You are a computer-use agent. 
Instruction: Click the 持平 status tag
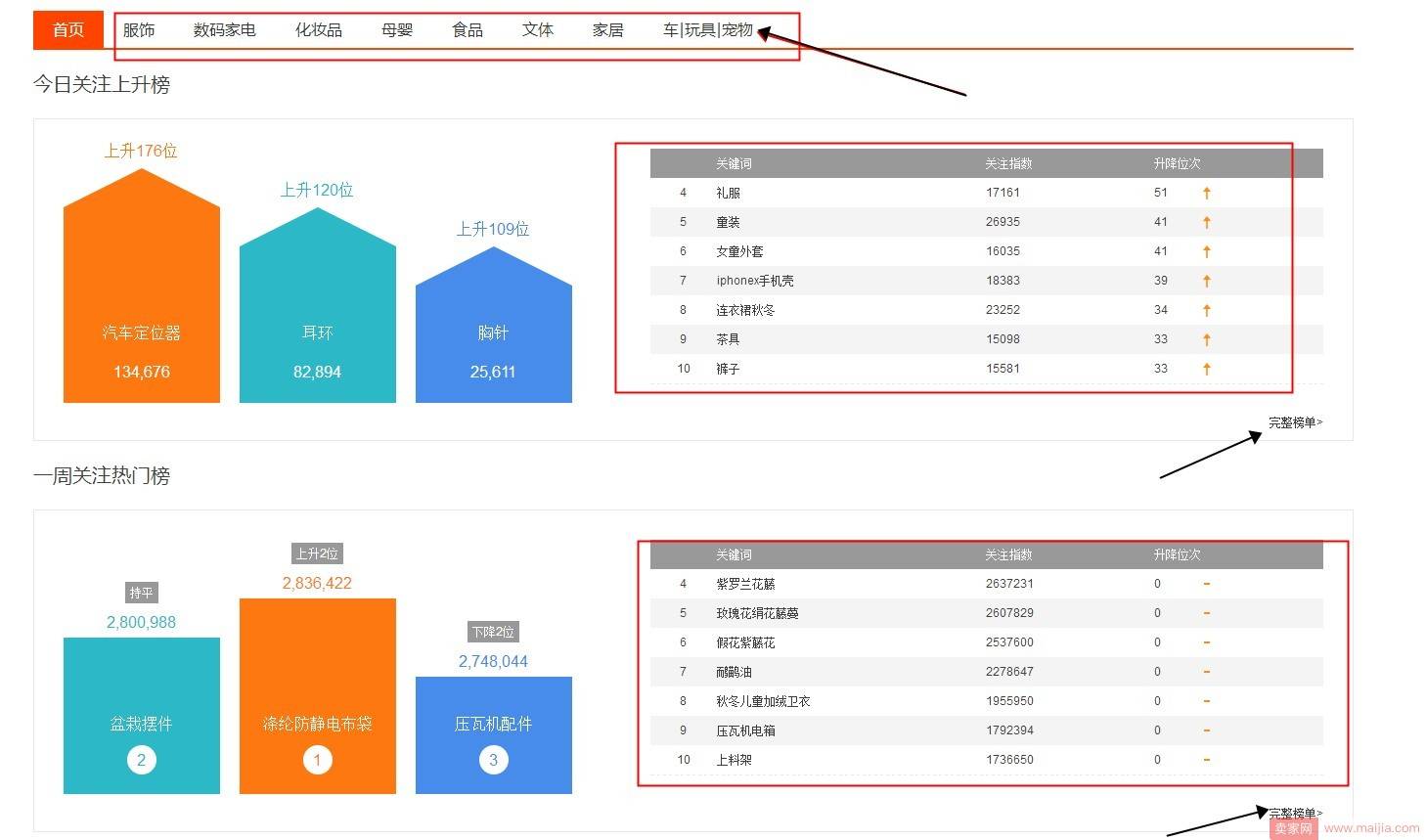pyautogui.click(x=142, y=593)
